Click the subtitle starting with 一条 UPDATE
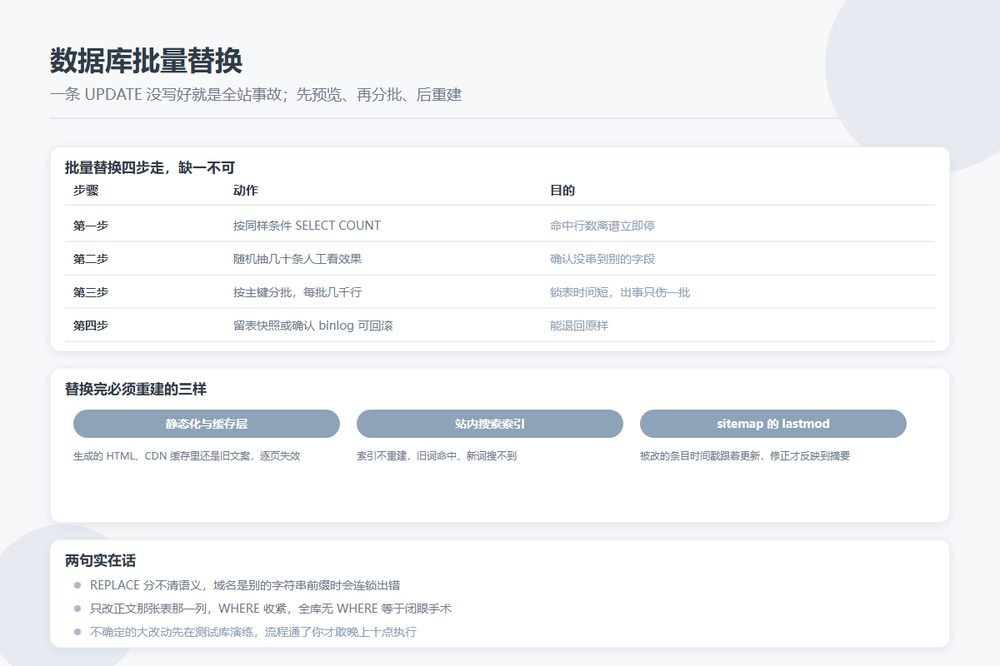This screenshot has height=666, width=1000. 256,94
